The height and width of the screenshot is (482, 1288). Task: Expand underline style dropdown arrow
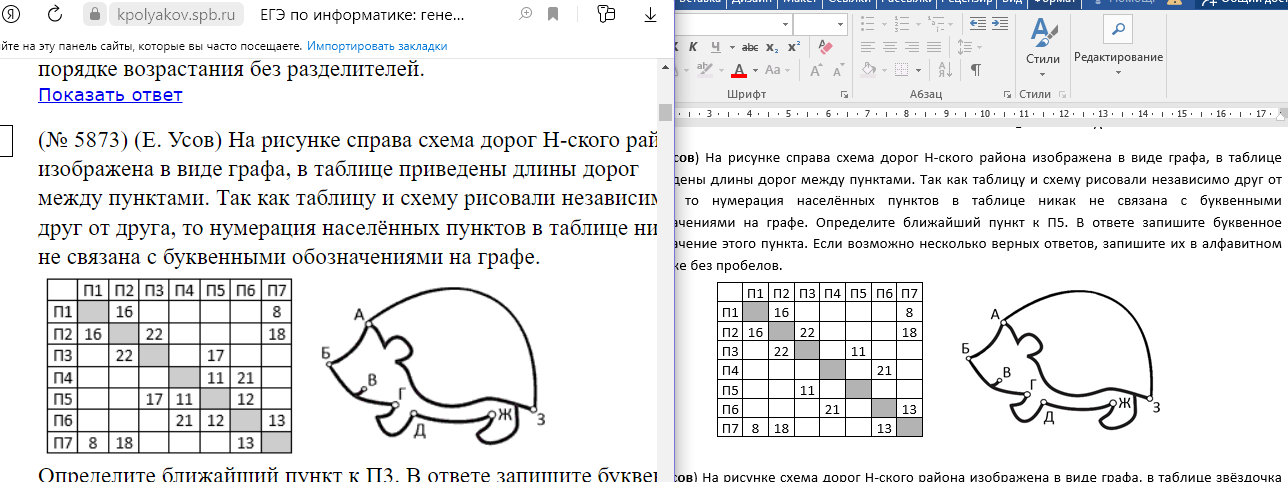pyautogui.click(x=732, y=47)
